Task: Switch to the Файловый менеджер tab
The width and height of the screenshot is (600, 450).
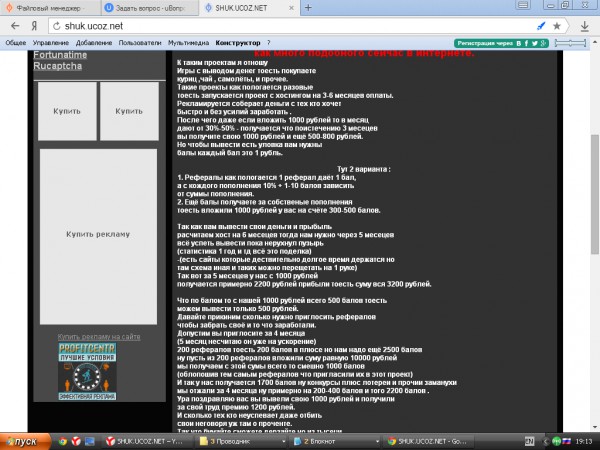Action: pyautogui.click(x=51, y=8)
